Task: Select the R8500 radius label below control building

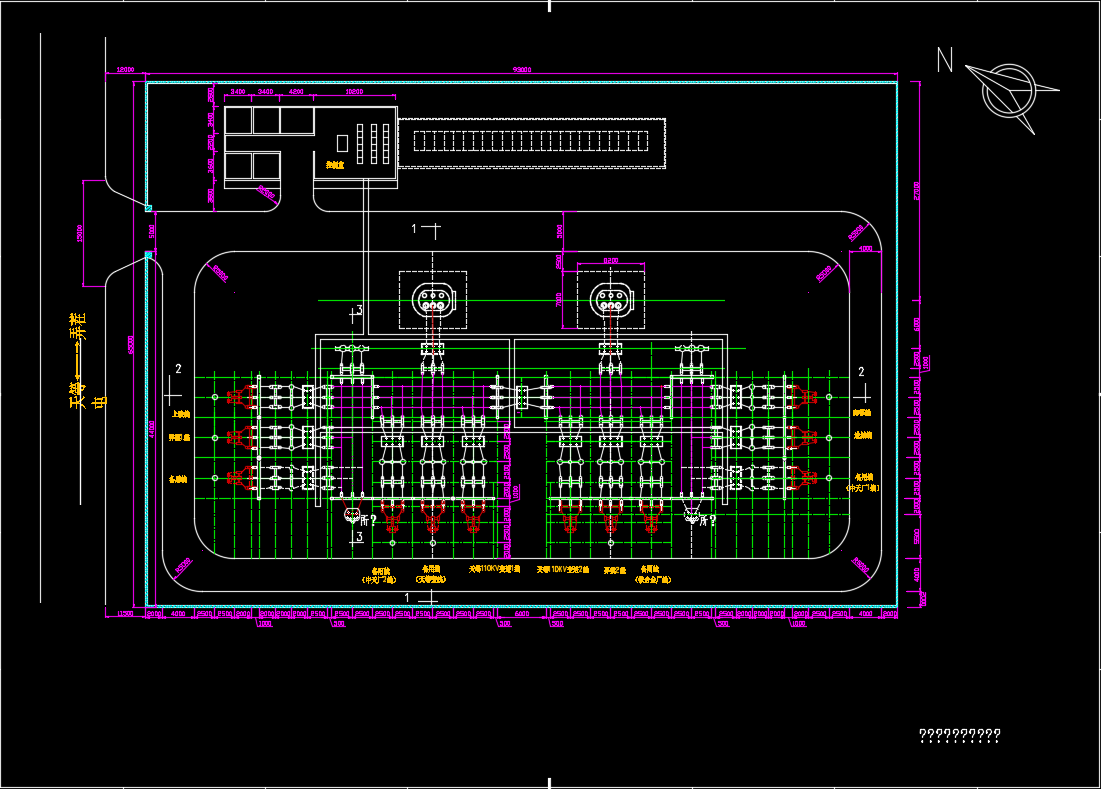Action: [x=267, y=192]
